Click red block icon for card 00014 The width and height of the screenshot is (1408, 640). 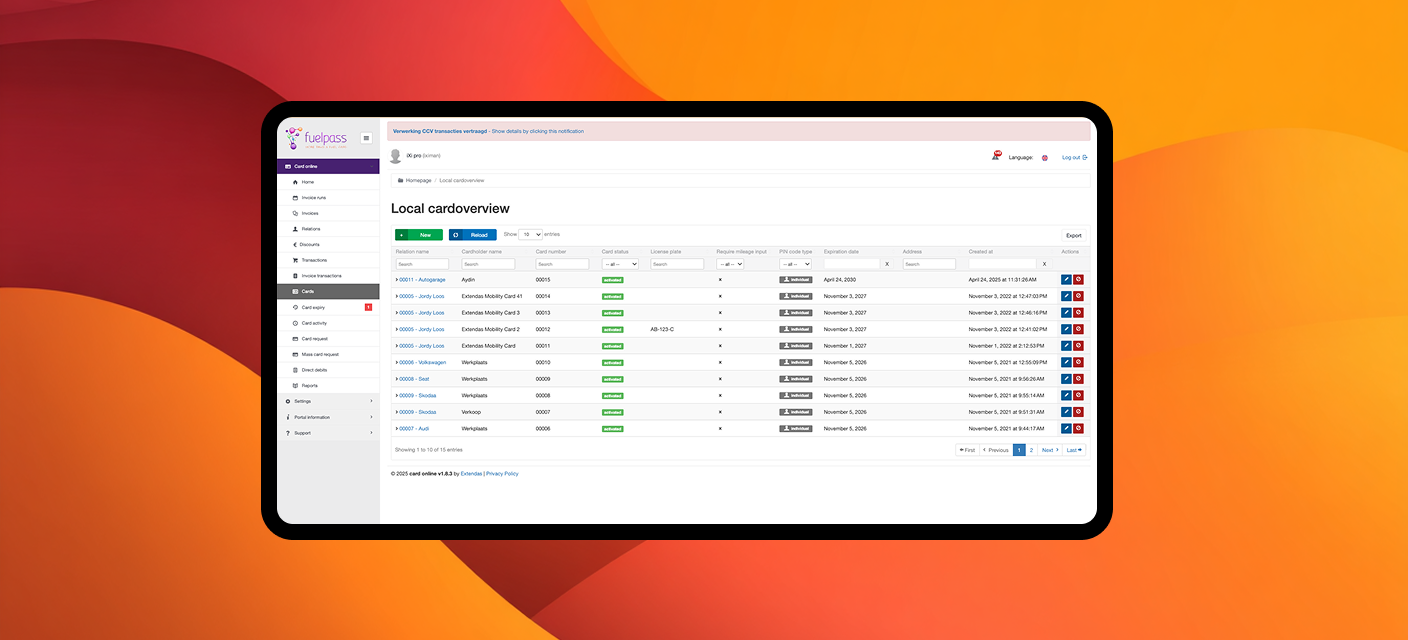click(1078, 296)
